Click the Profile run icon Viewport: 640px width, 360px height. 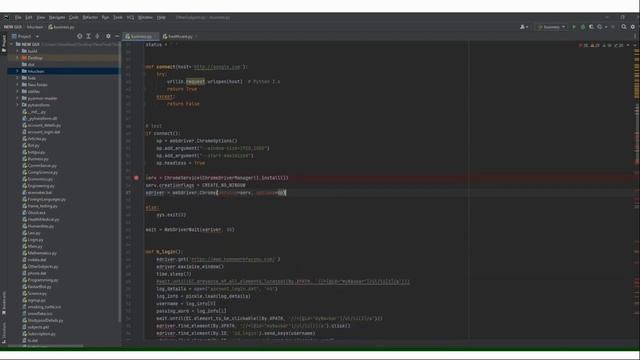click(600, 27)
